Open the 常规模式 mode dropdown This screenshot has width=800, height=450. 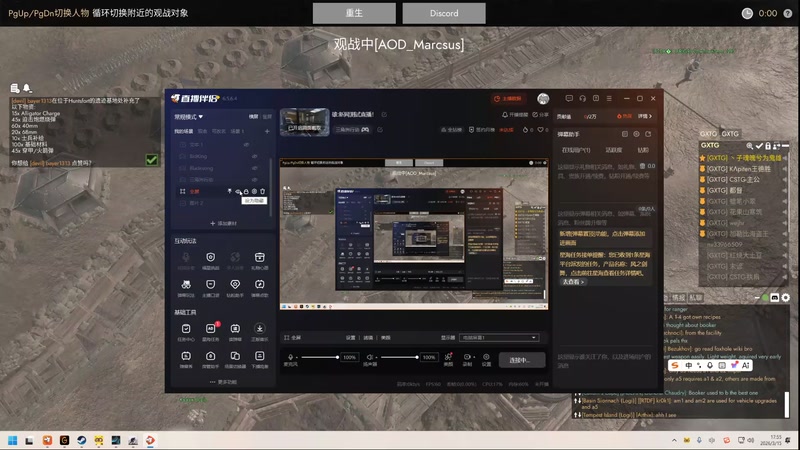click(x=188, y=117)
